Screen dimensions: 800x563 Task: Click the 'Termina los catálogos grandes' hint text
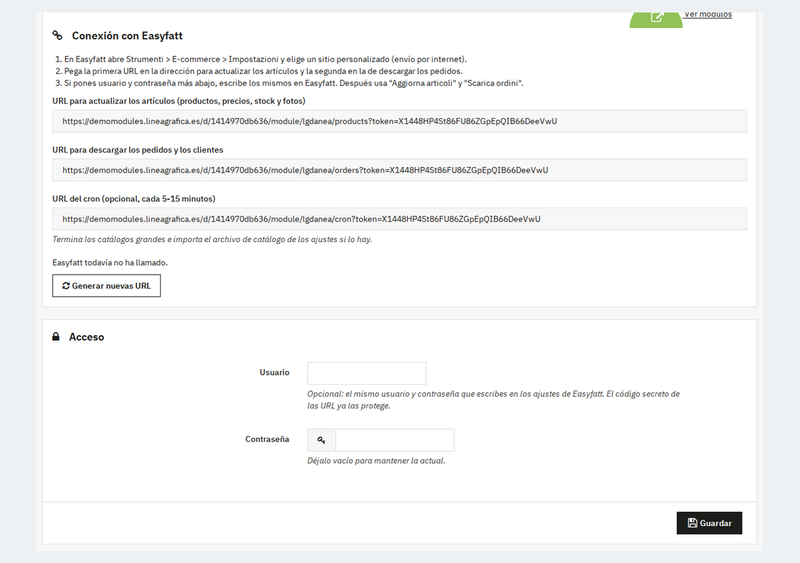(212, 239)
